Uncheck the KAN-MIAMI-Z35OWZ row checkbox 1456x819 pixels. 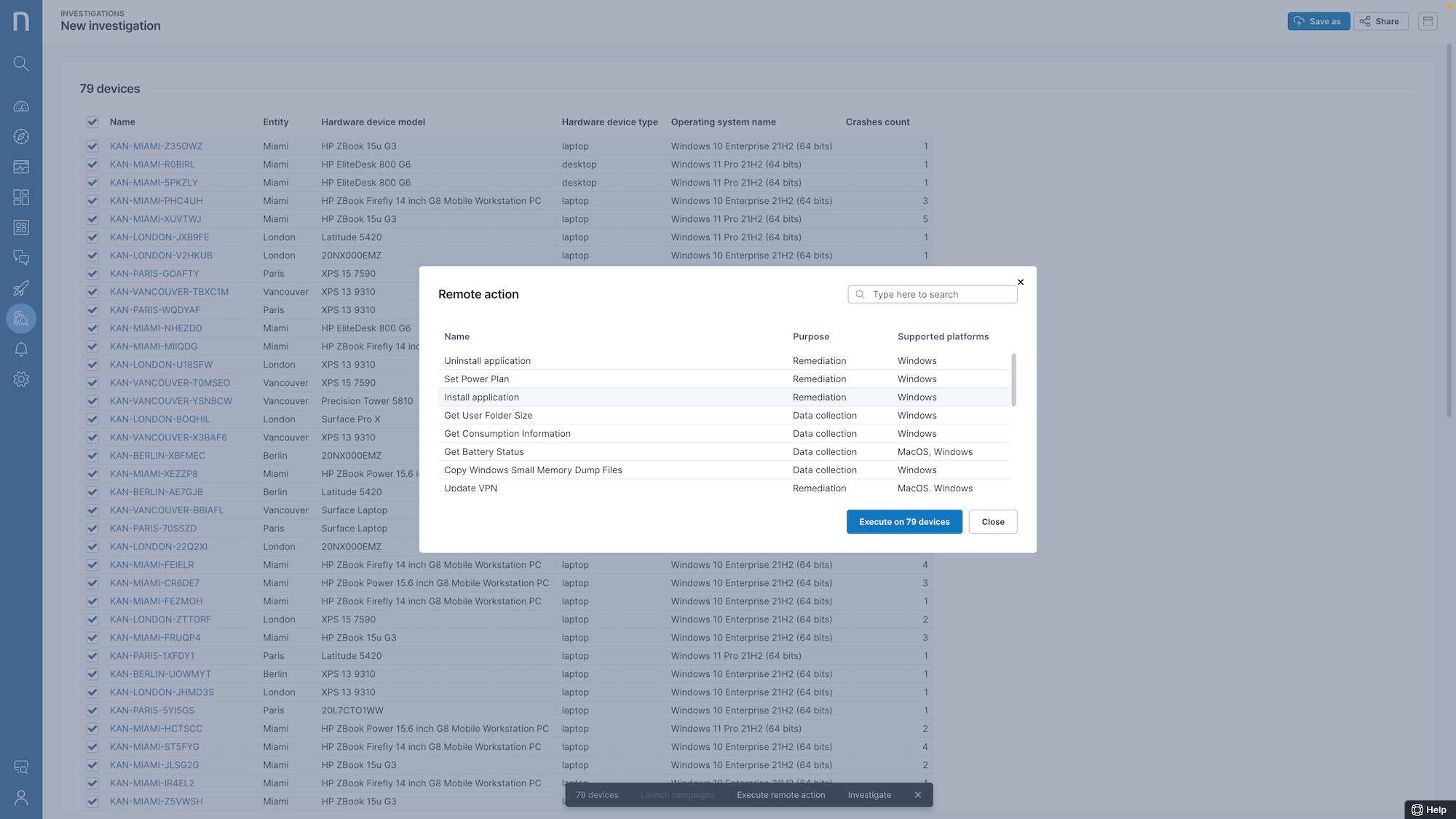pyautogui.click(x=92, y=146)
